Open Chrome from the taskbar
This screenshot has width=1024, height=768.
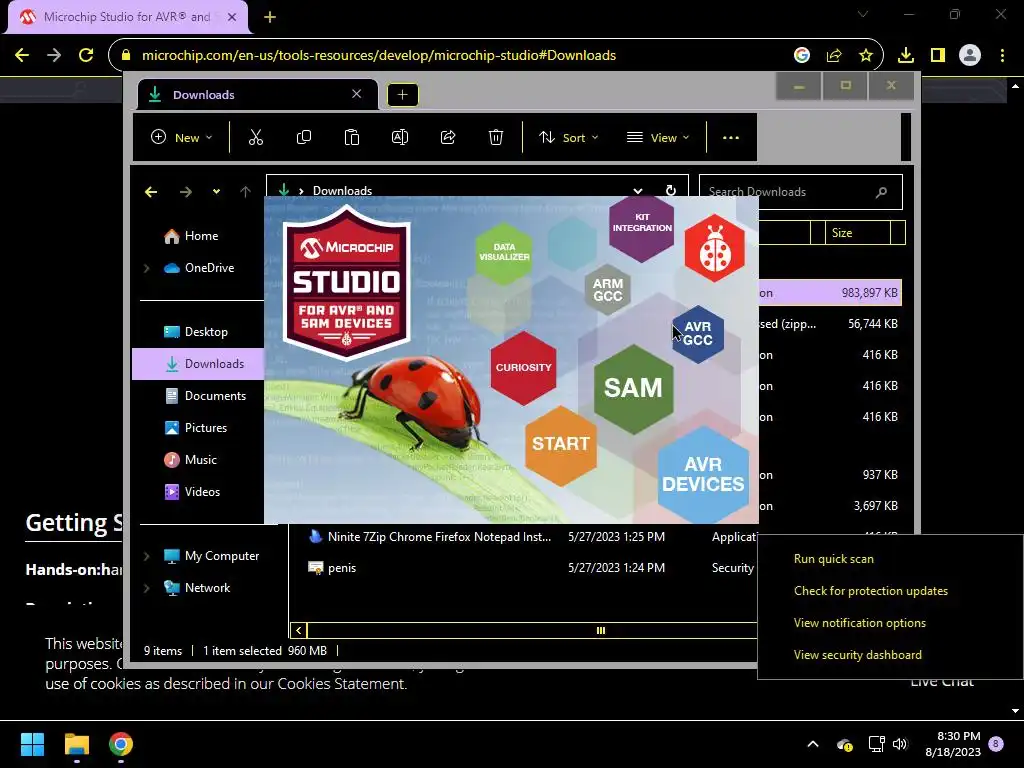tap(121, 744)
